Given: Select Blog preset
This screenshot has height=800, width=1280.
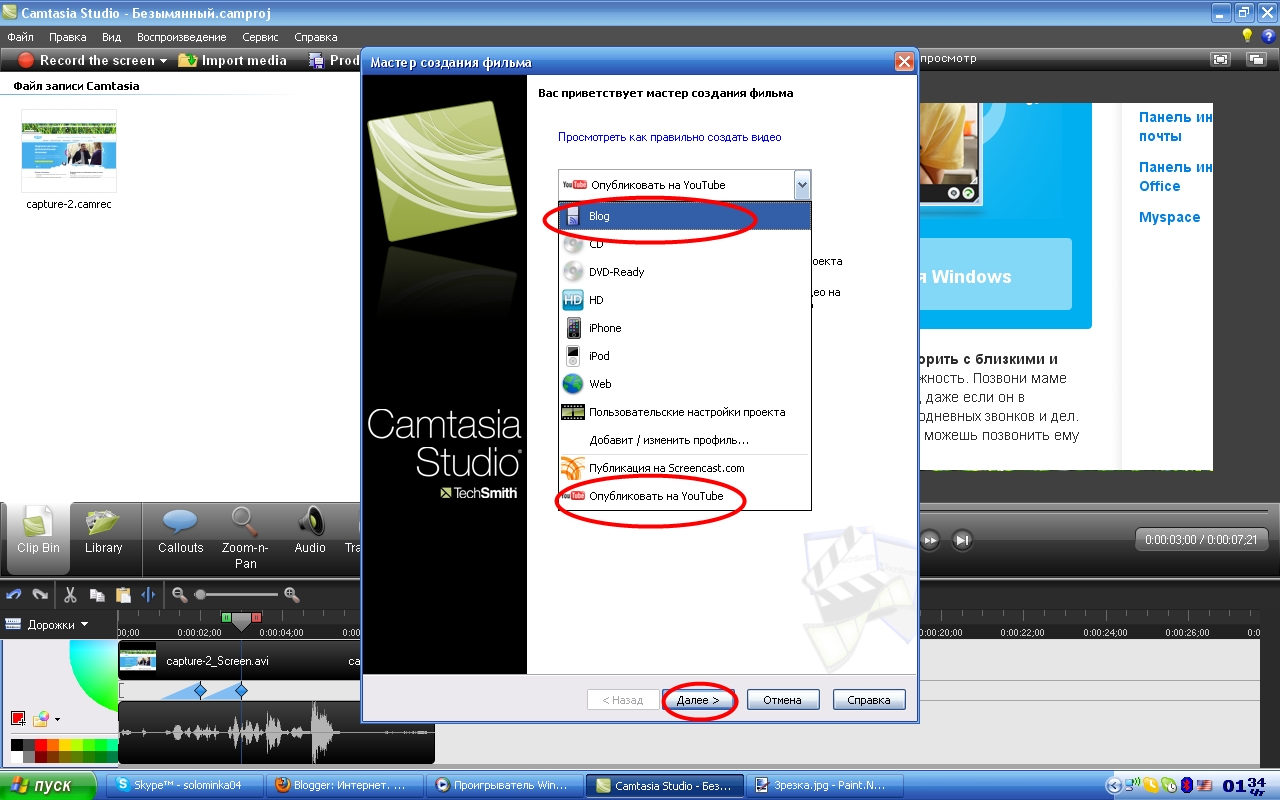Looking at the screenshot, I should point(685,216).
